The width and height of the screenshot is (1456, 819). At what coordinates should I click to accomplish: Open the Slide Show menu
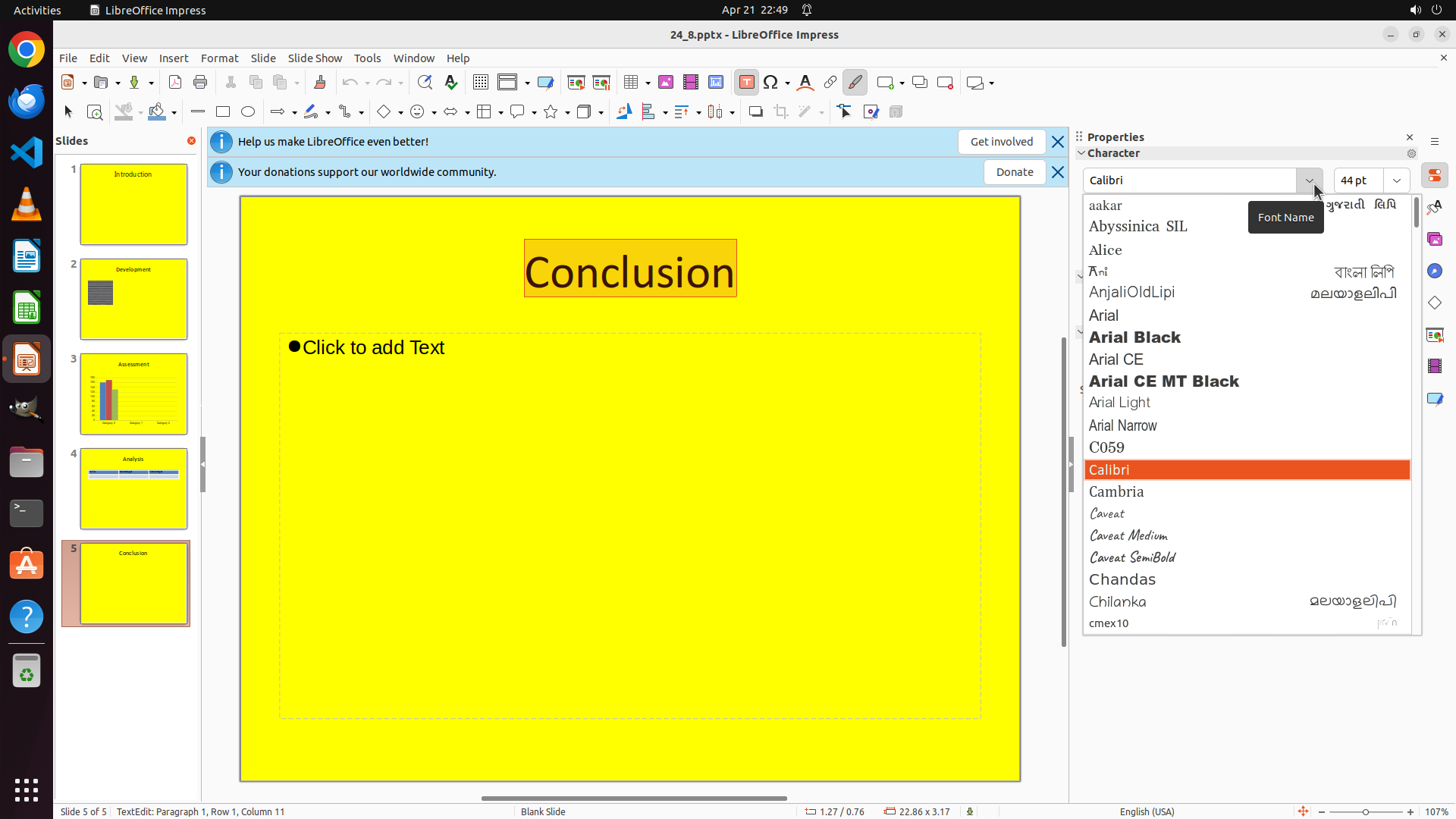pyautogui.click(x=315, y=58)
